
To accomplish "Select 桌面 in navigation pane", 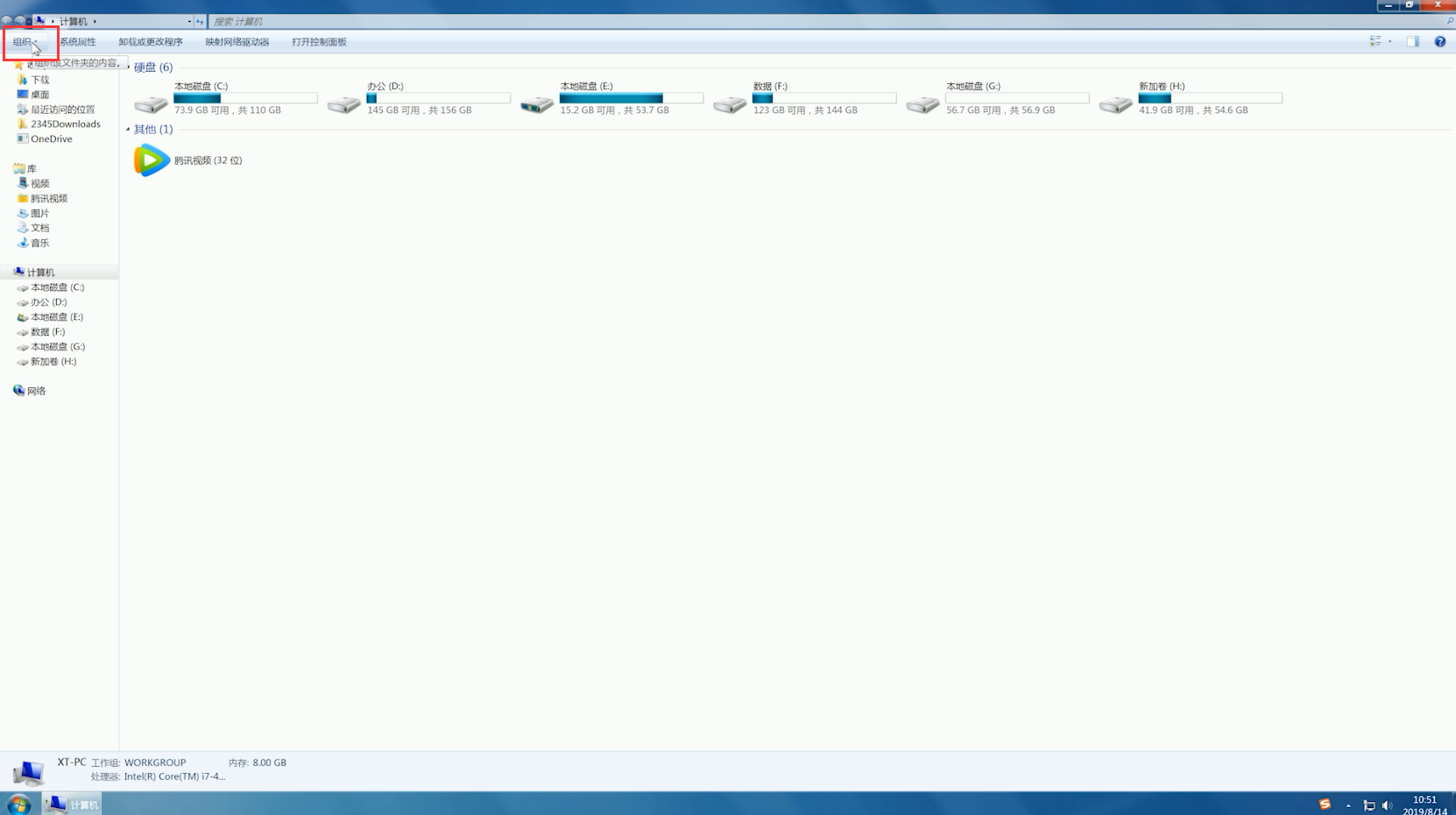I will point(40,95).
